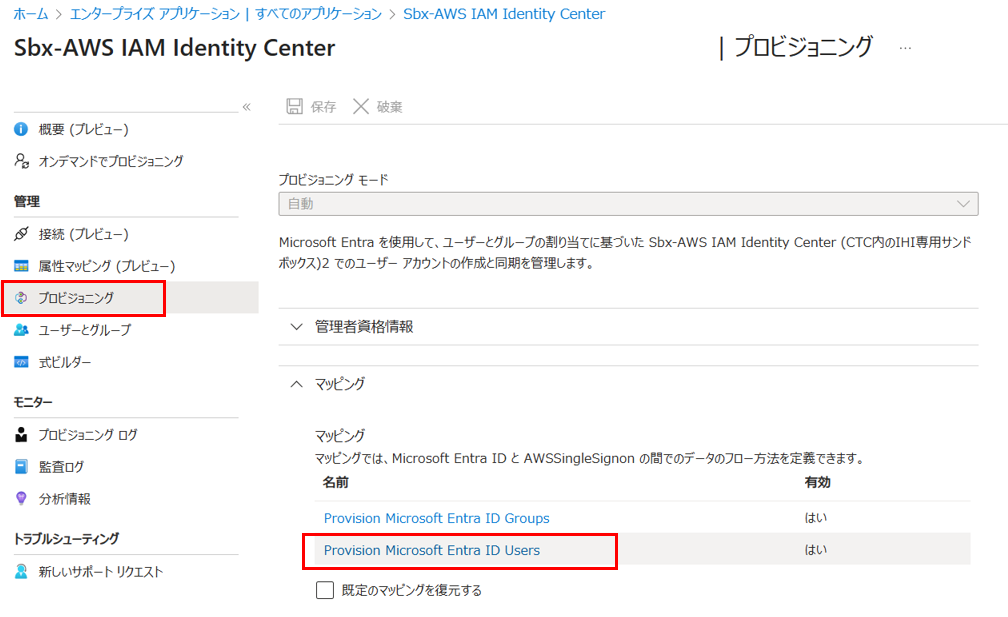The image size is (1008, 617).
Task: Open 監査ログ in the monitor menu
Action: click(61, 467)
